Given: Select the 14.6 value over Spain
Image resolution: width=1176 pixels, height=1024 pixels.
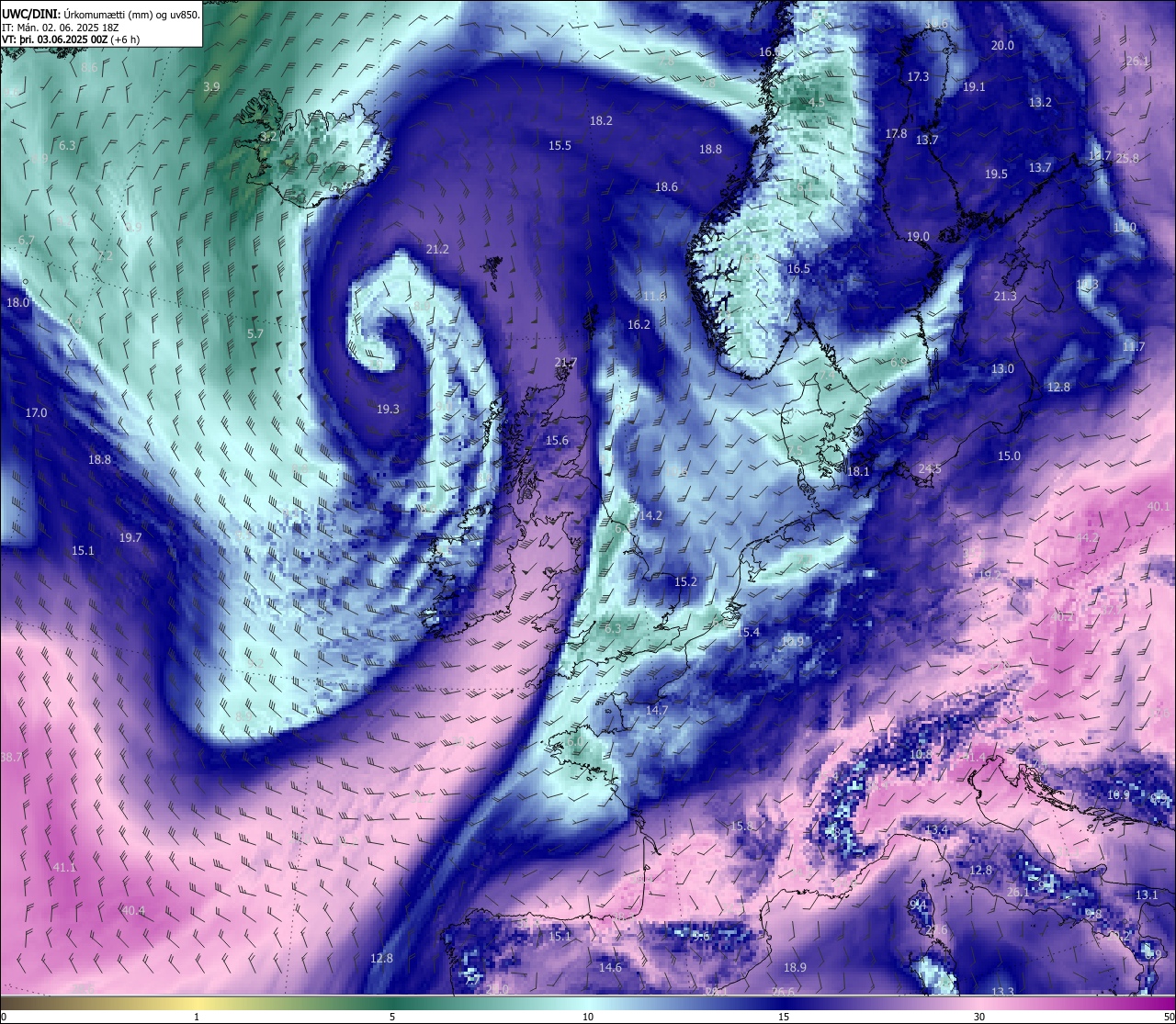Looking at the screenshot, I should (610, 967).
